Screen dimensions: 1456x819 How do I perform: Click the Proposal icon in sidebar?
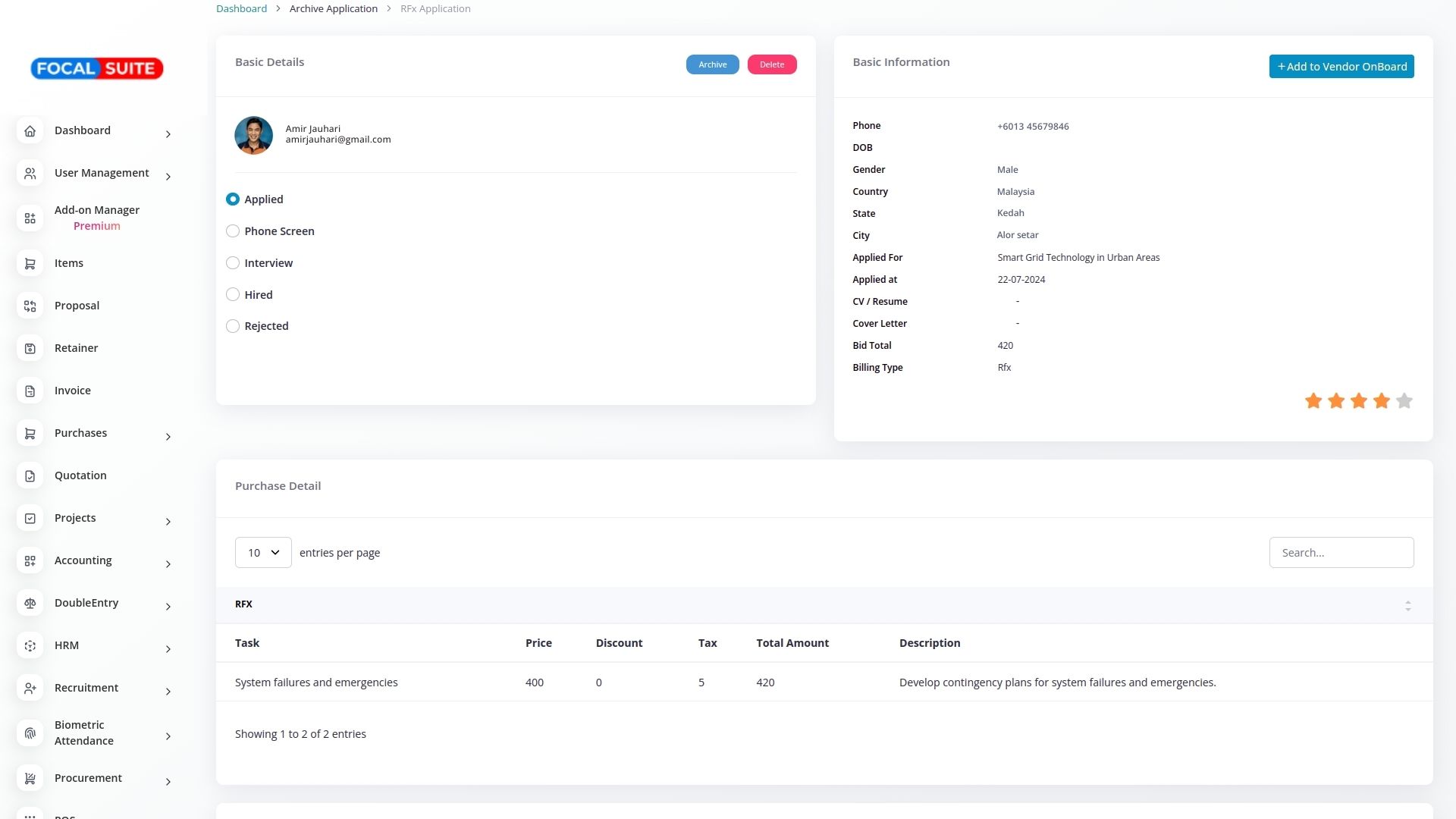tap(30, 306)
